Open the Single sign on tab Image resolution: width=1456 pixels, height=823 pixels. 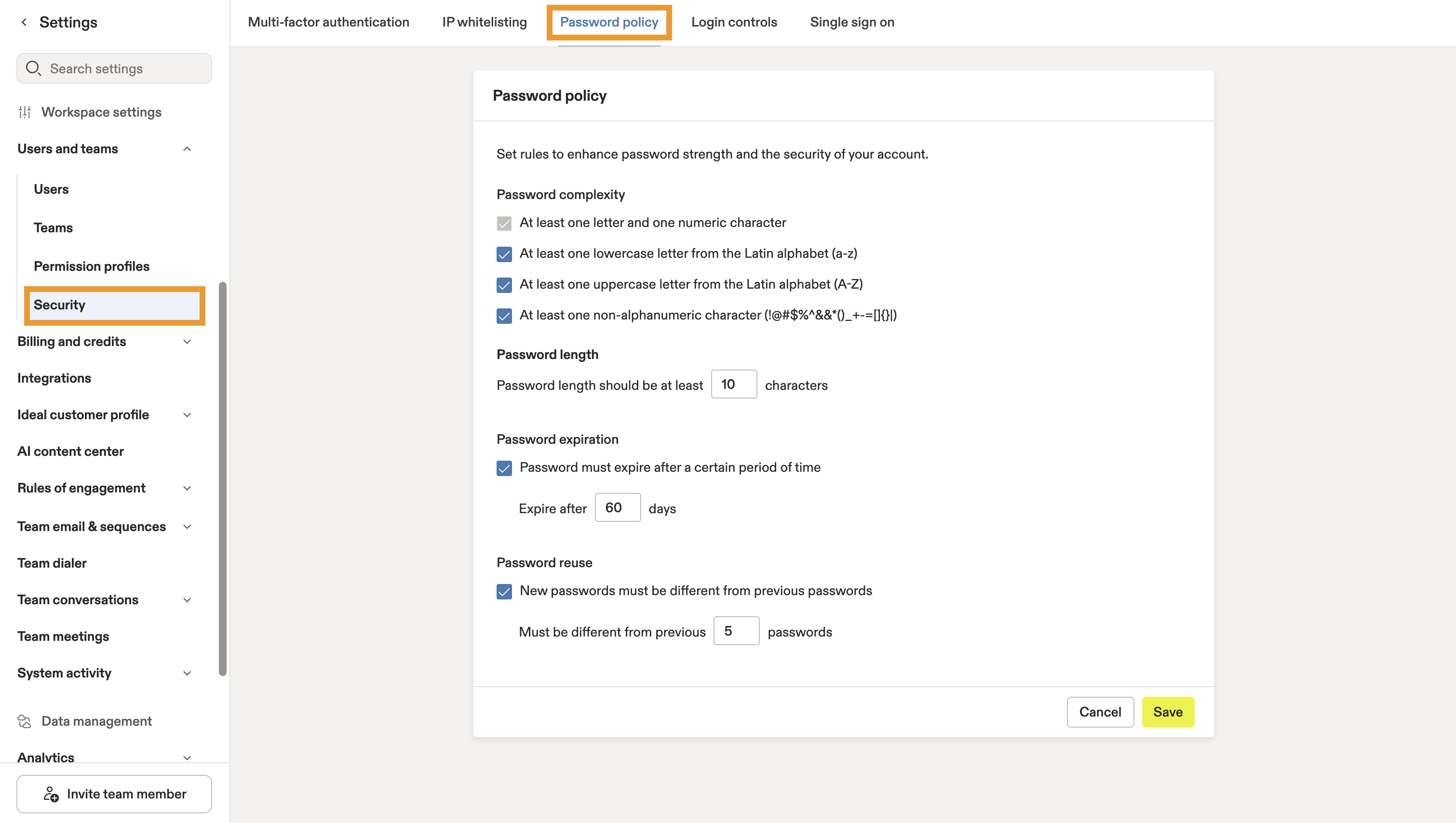tap(852, 22)
